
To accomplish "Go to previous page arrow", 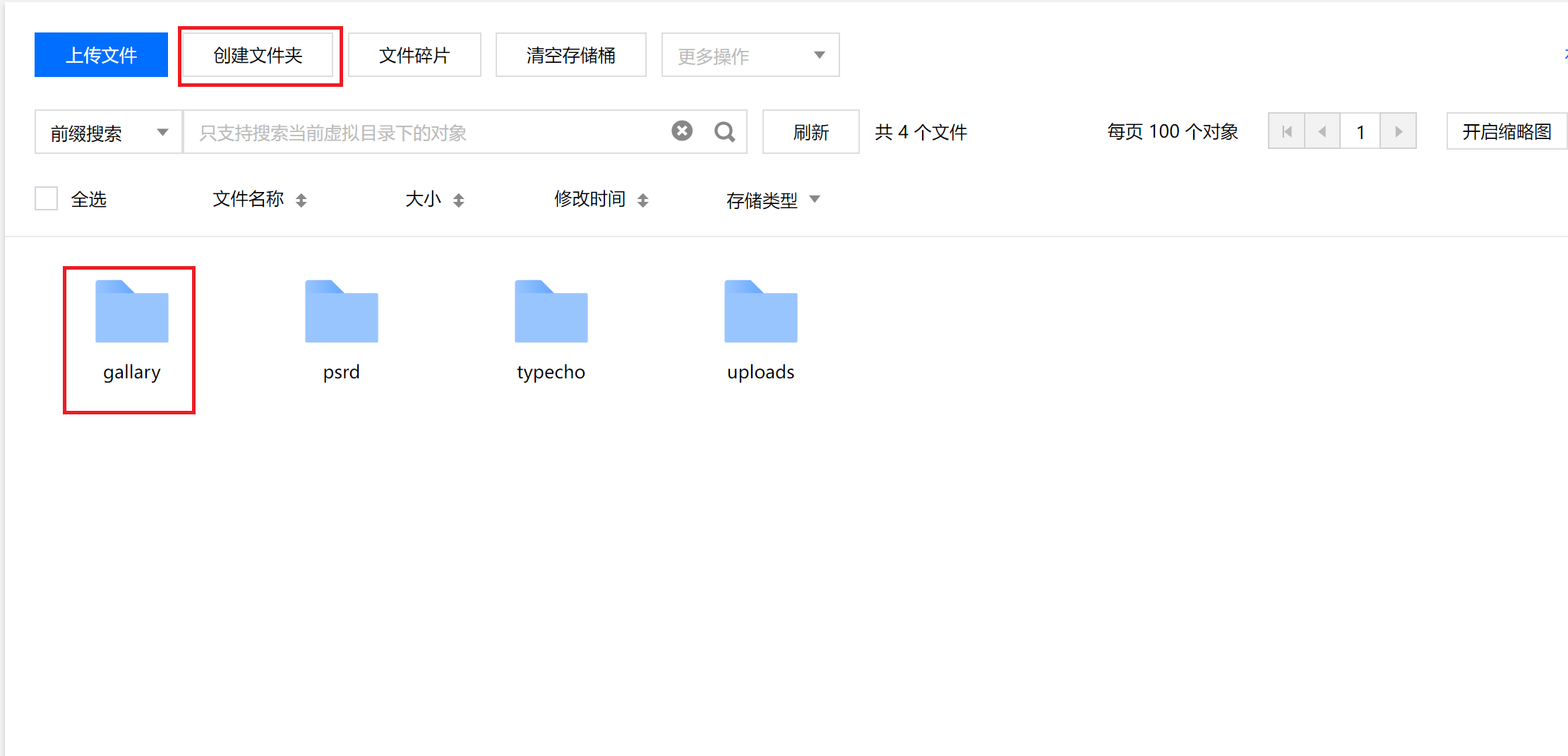I will click(x=1322, y=131).
